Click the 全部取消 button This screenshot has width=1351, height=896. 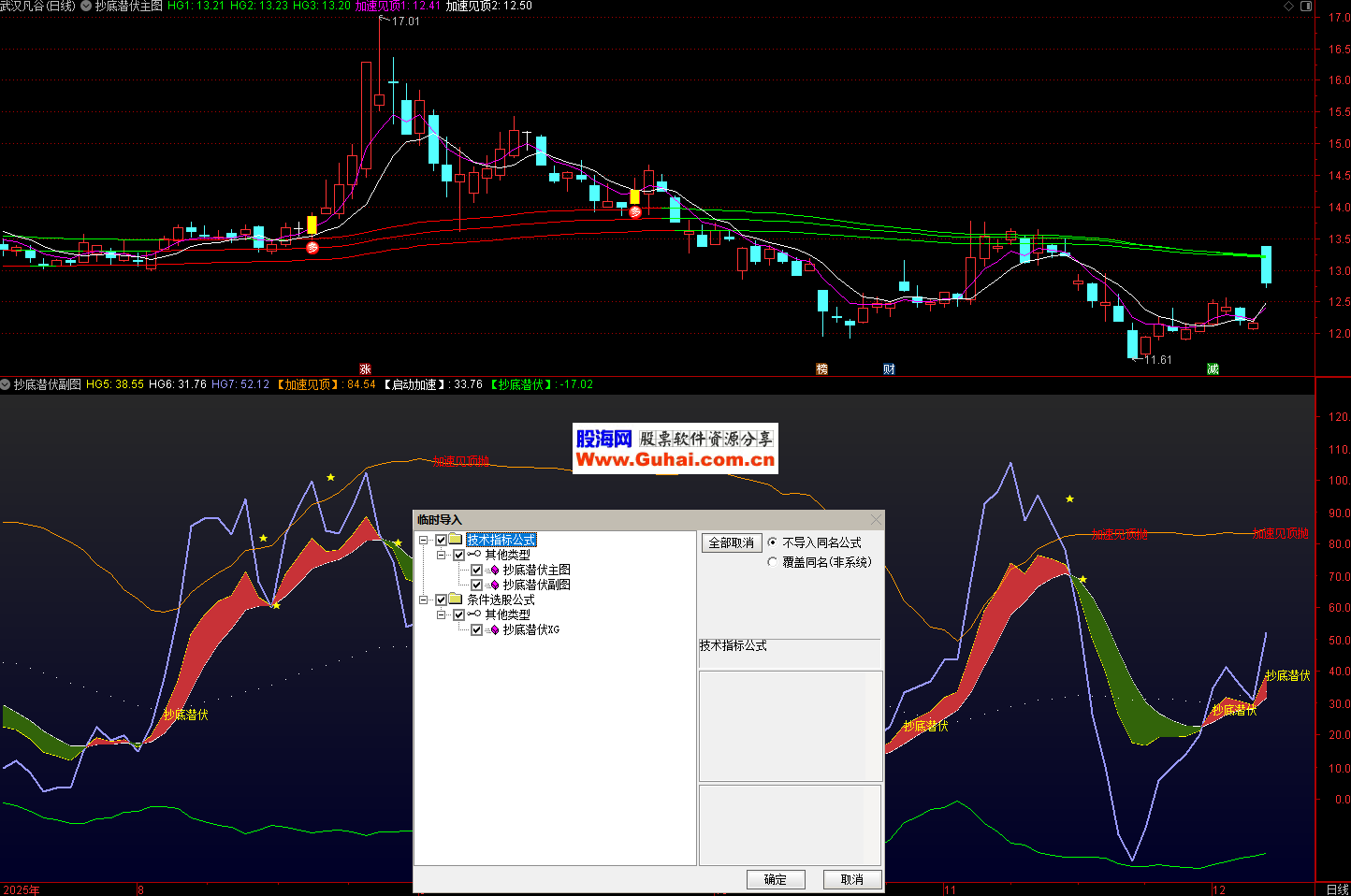point(731,543)
